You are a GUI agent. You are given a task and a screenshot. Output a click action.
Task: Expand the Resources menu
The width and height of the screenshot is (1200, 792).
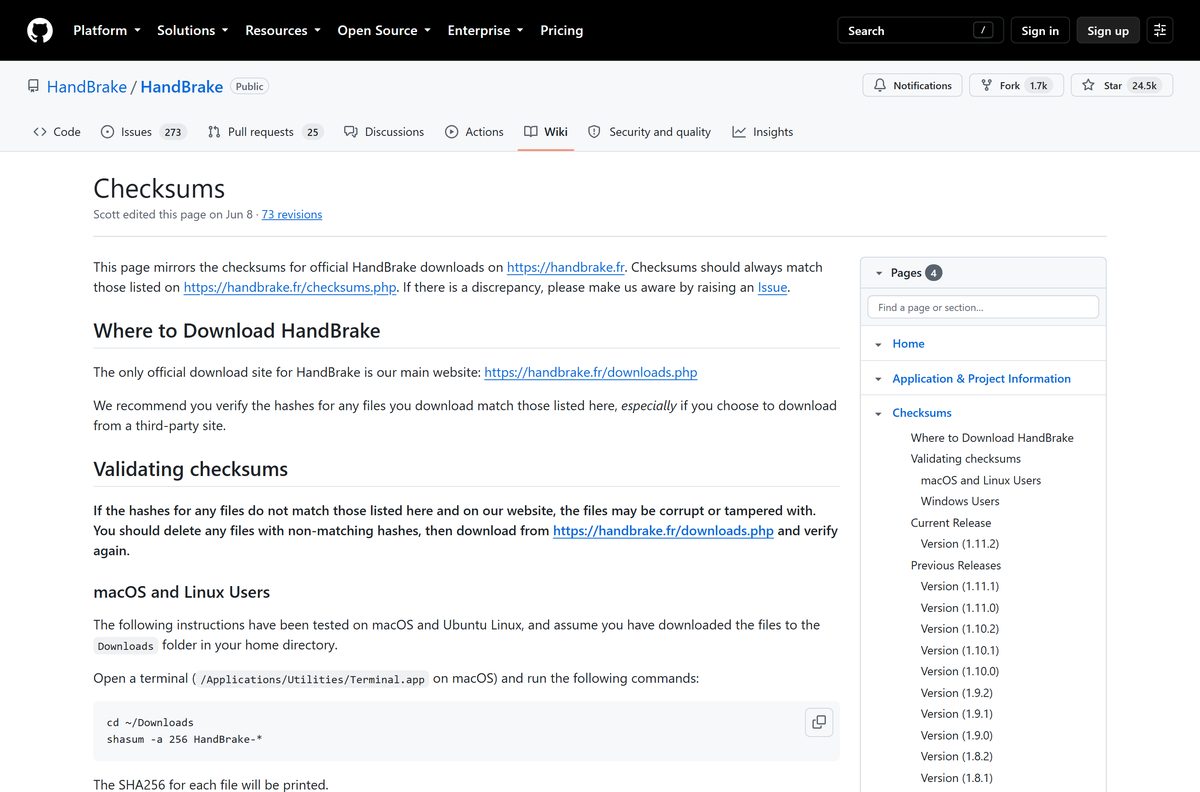pyautogui.click(x=283, y=31)
